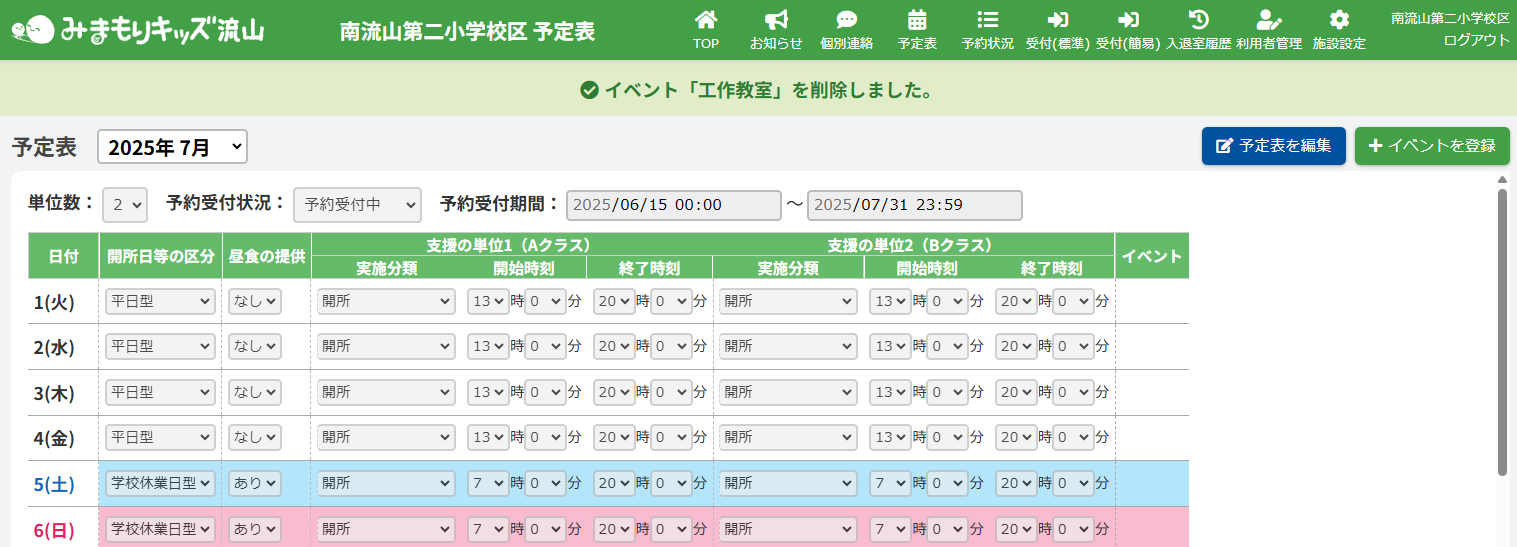1517x547 pixels.
Task: Open 開所日等の区分 dropdown for 1(火)
Action: (x=160, y=301)
